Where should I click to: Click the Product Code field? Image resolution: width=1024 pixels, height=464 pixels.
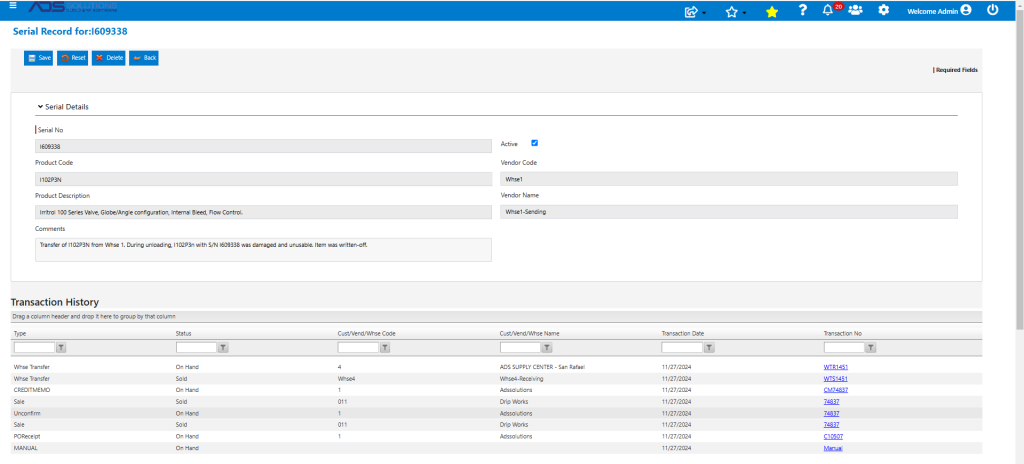click(x=263, y=179)
